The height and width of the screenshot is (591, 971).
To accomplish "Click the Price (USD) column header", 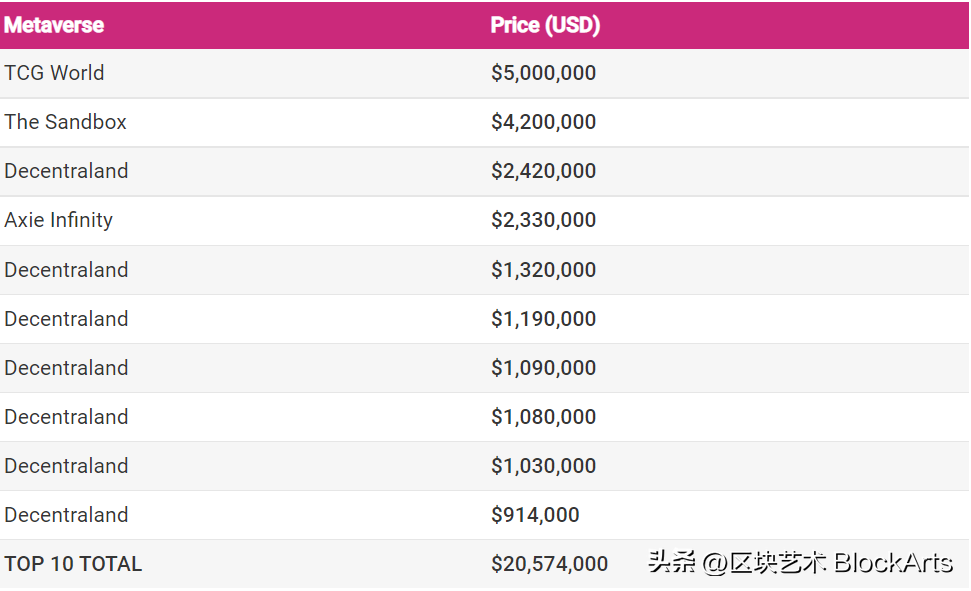I will tap(545, 25).
